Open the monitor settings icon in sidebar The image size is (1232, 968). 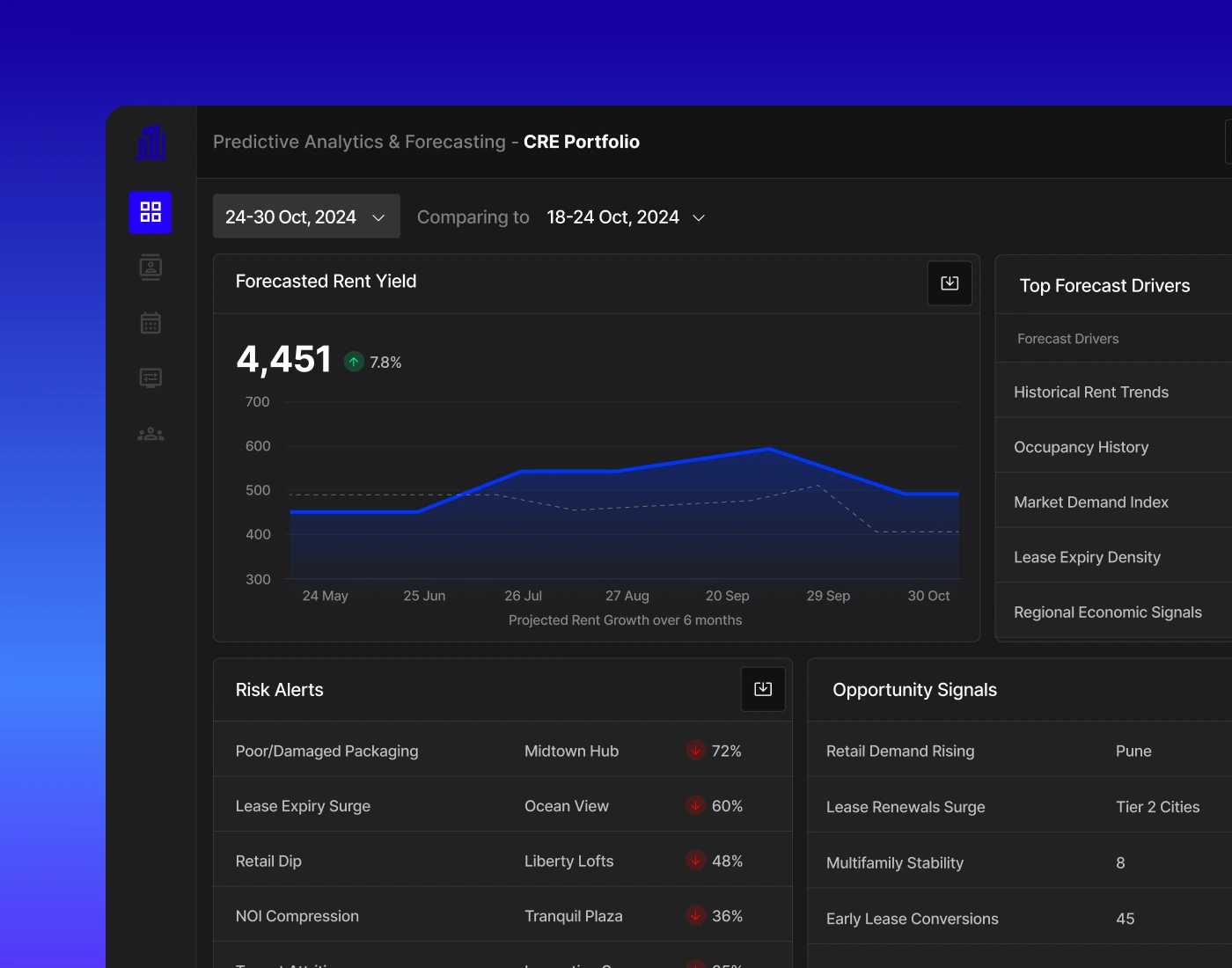pyautogui.click(x=150, y=378)
